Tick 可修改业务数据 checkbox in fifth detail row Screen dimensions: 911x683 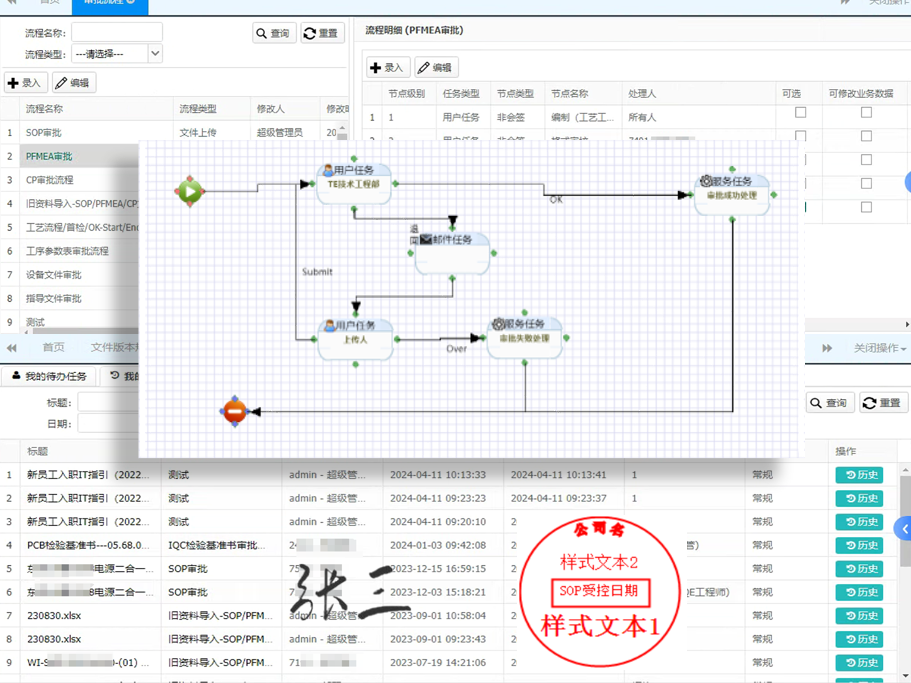point(866,207)
